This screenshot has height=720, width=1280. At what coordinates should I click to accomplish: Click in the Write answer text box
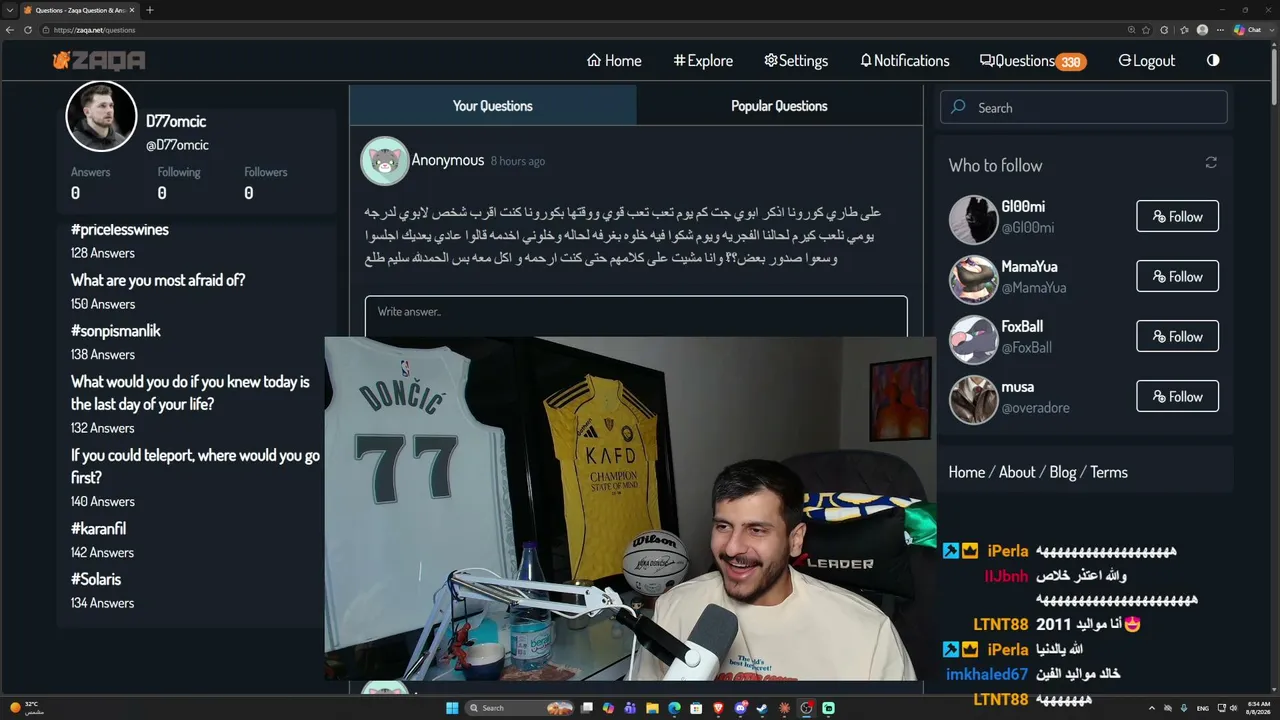(636, 316)
